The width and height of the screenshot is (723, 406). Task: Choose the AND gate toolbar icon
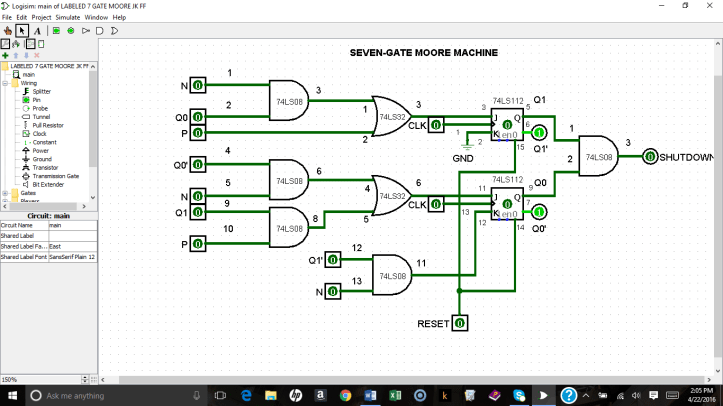click(100, 31)
